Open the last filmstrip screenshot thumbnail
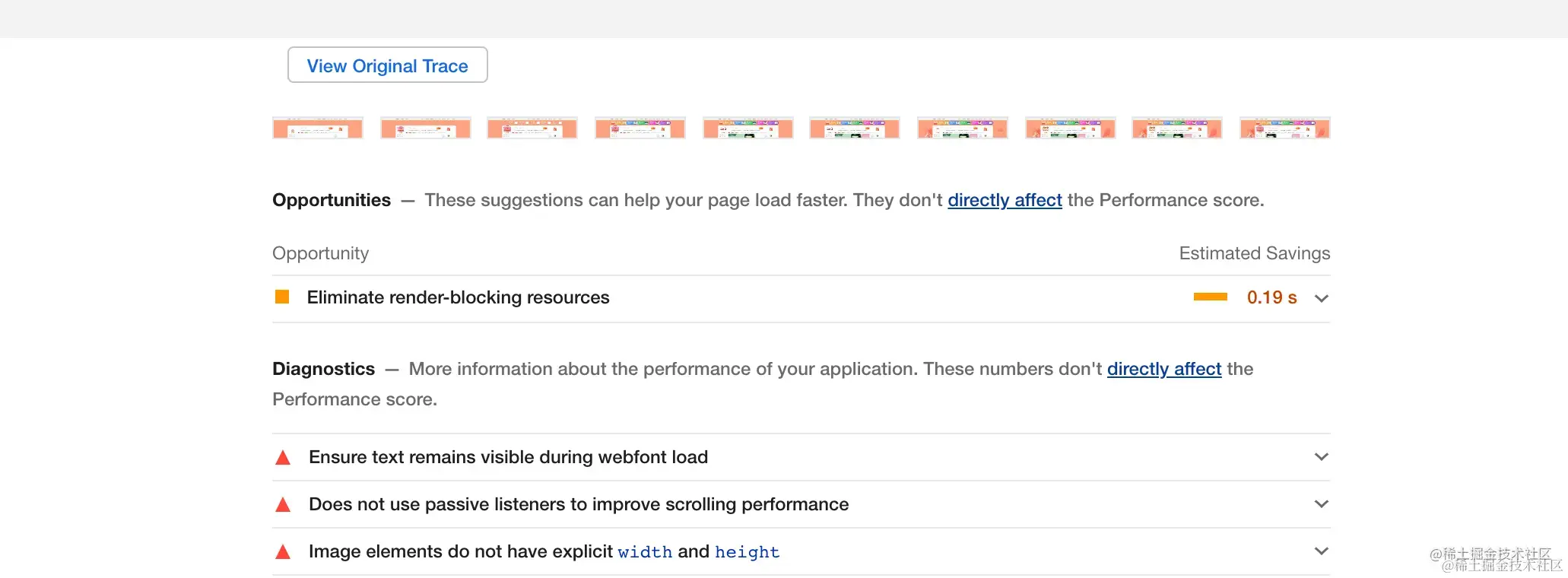 (1284, 128)
